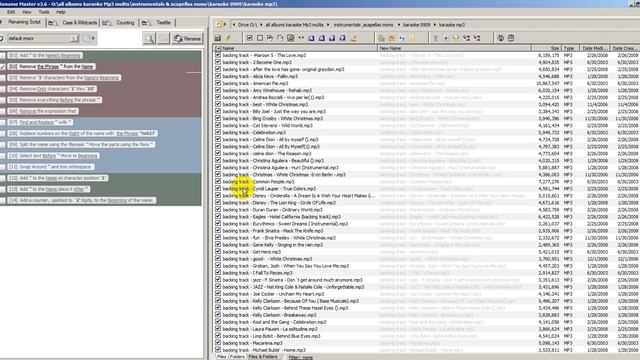Select 'backing track - Amy Winehouse - Rehab.mp3' row
This screenshot has height=360, width=640.
[267, 90]
